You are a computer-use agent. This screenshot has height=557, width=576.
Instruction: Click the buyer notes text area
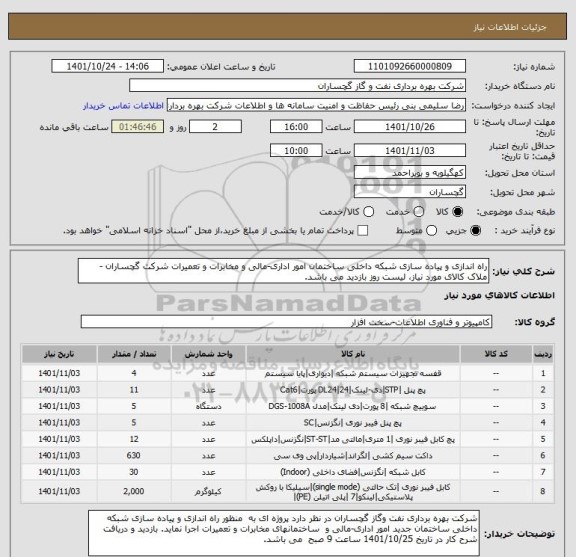pyautogui.click(x=284, y=533)
